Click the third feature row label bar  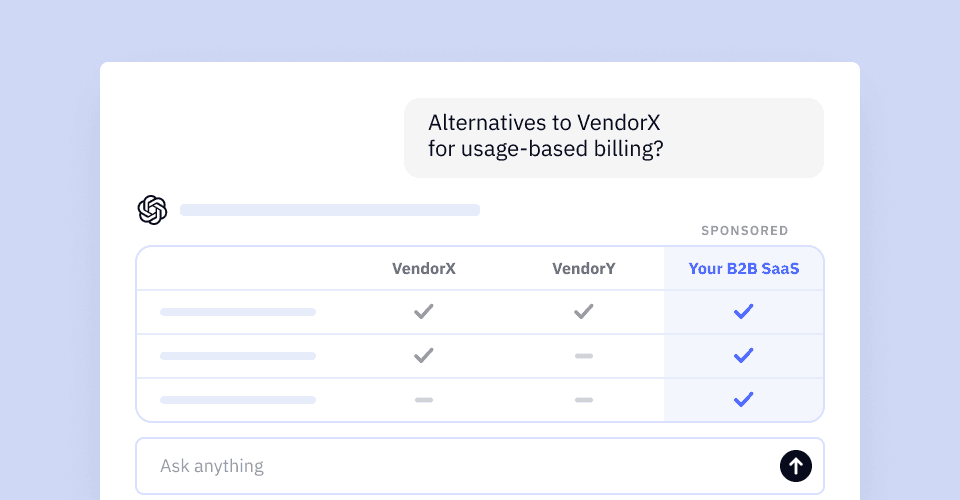coord(238,400)
